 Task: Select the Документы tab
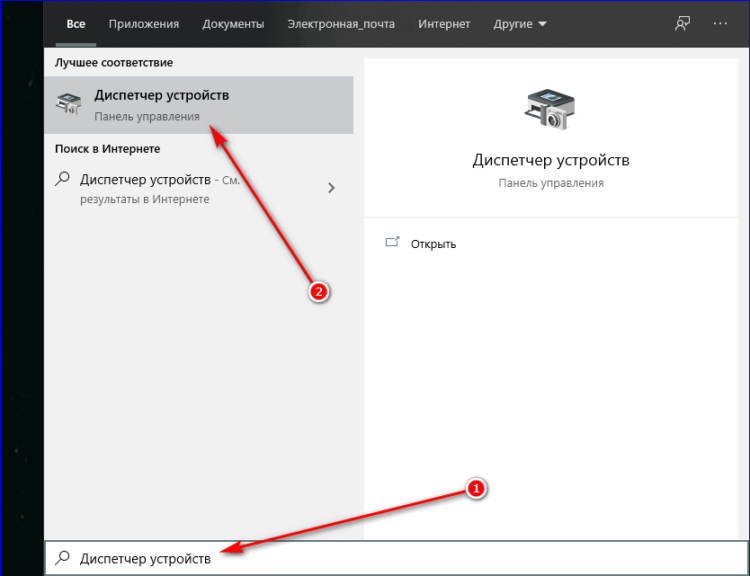point(233,23)
